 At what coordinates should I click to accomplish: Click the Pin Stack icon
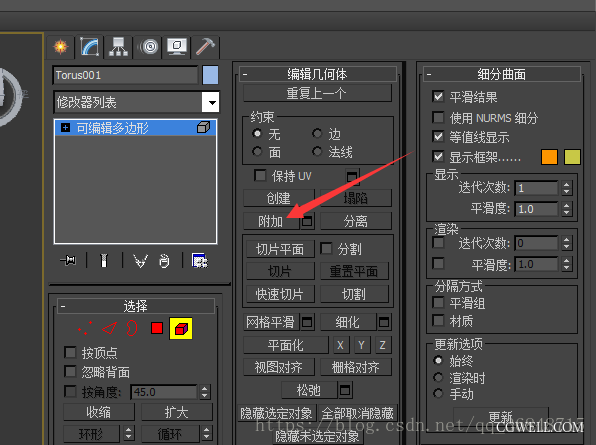click(68, 260)
